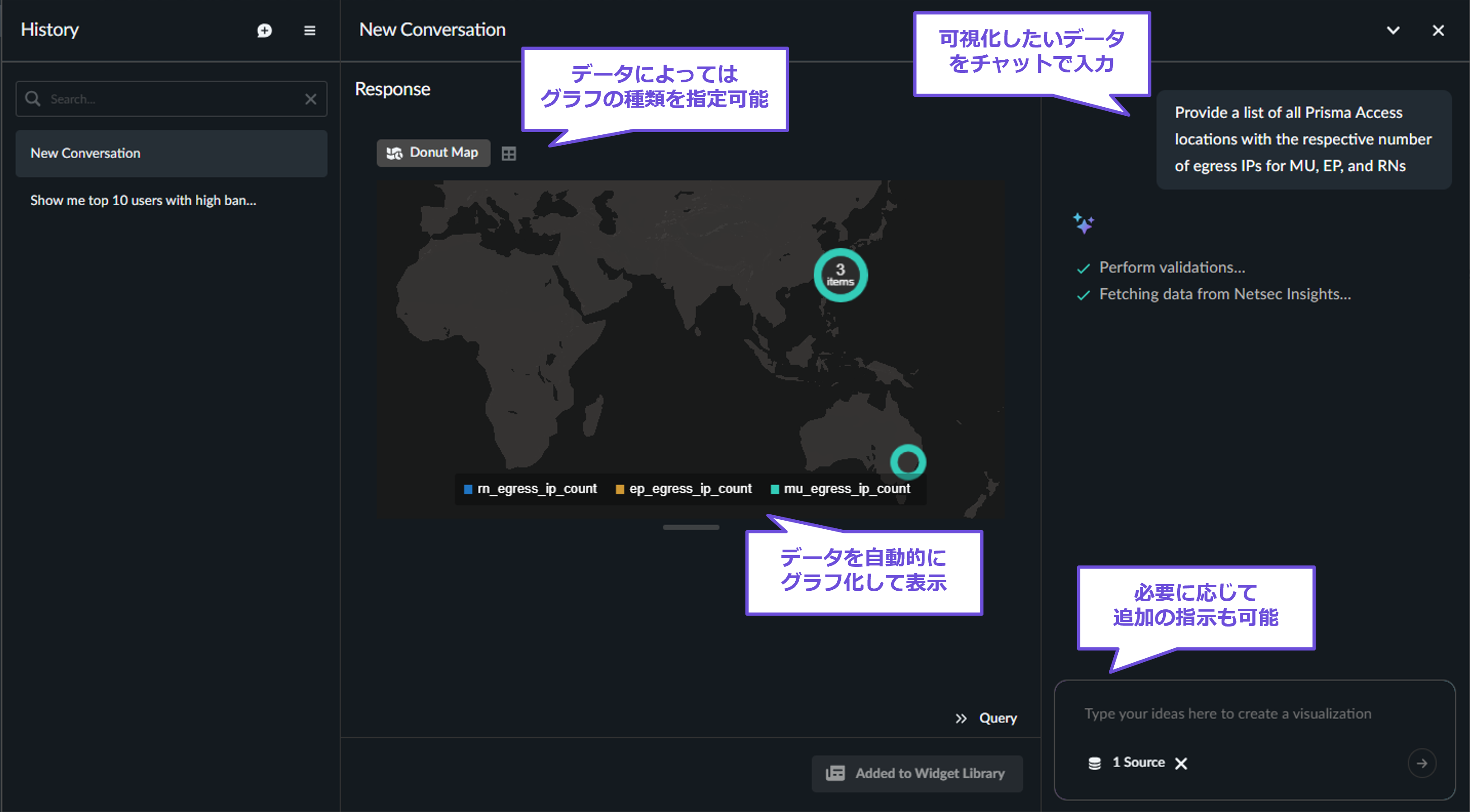Select the Donut Map view button
This screenshot has width=1470, height=812.
point(433,153)
